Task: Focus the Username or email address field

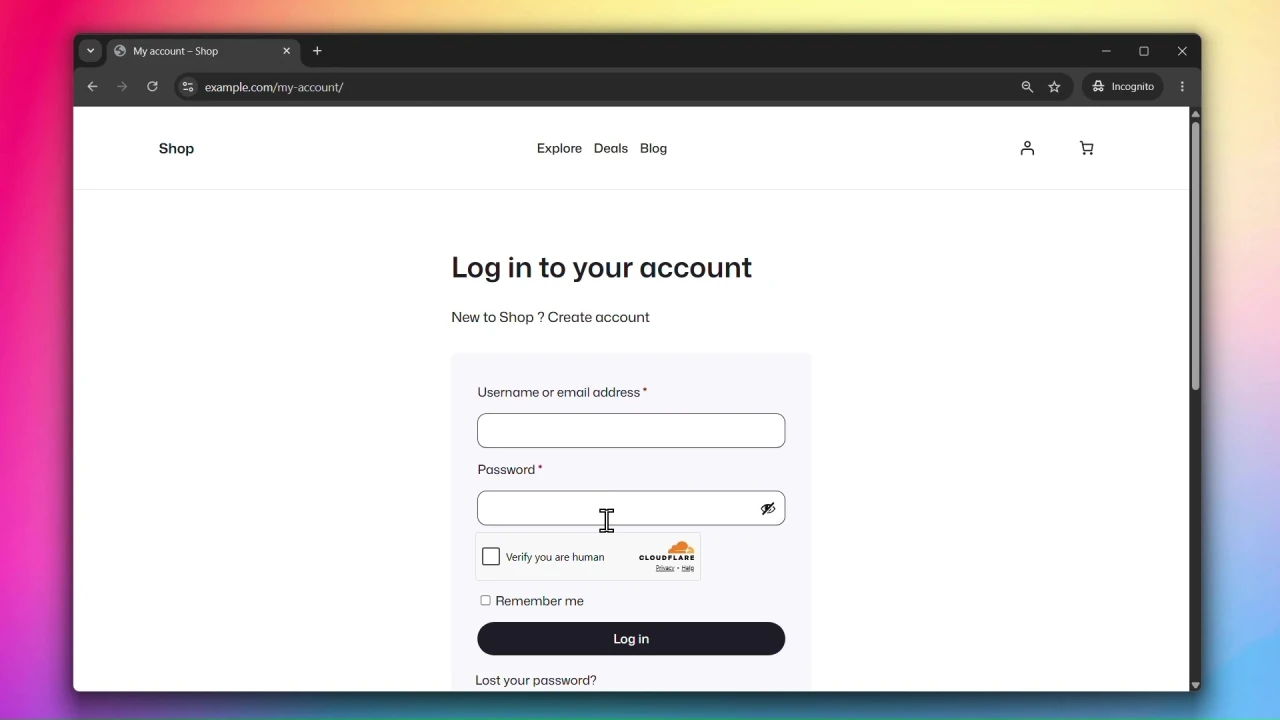Action: coord(631,431)
